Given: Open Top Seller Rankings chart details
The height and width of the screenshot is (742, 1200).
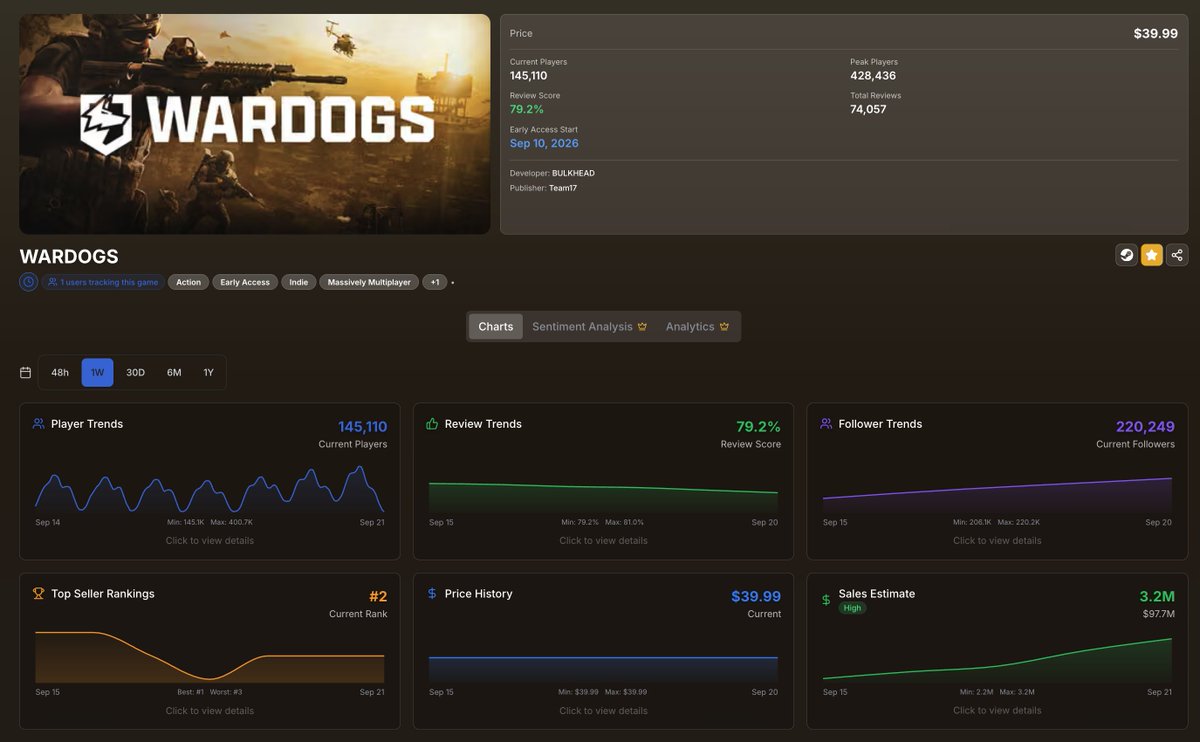Looking at the screenshot, I should coord(210,711).
